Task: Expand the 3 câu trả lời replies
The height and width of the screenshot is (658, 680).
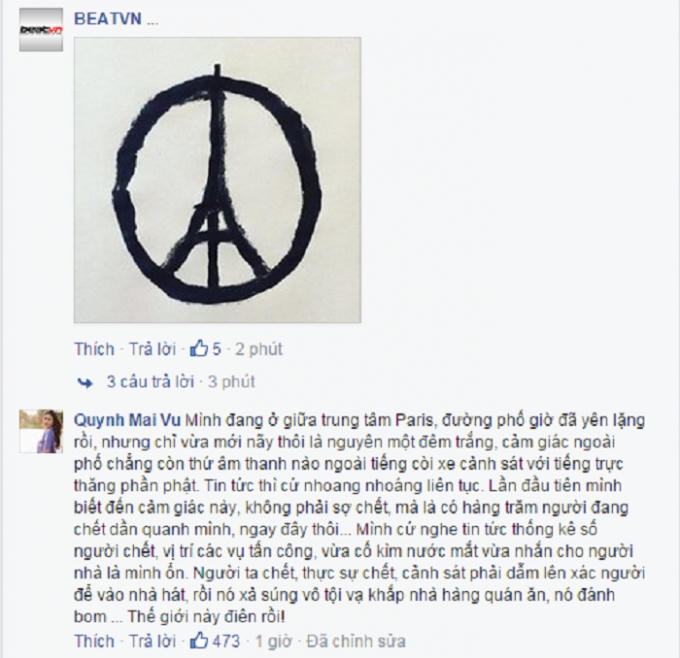Action: coord(150,382)
